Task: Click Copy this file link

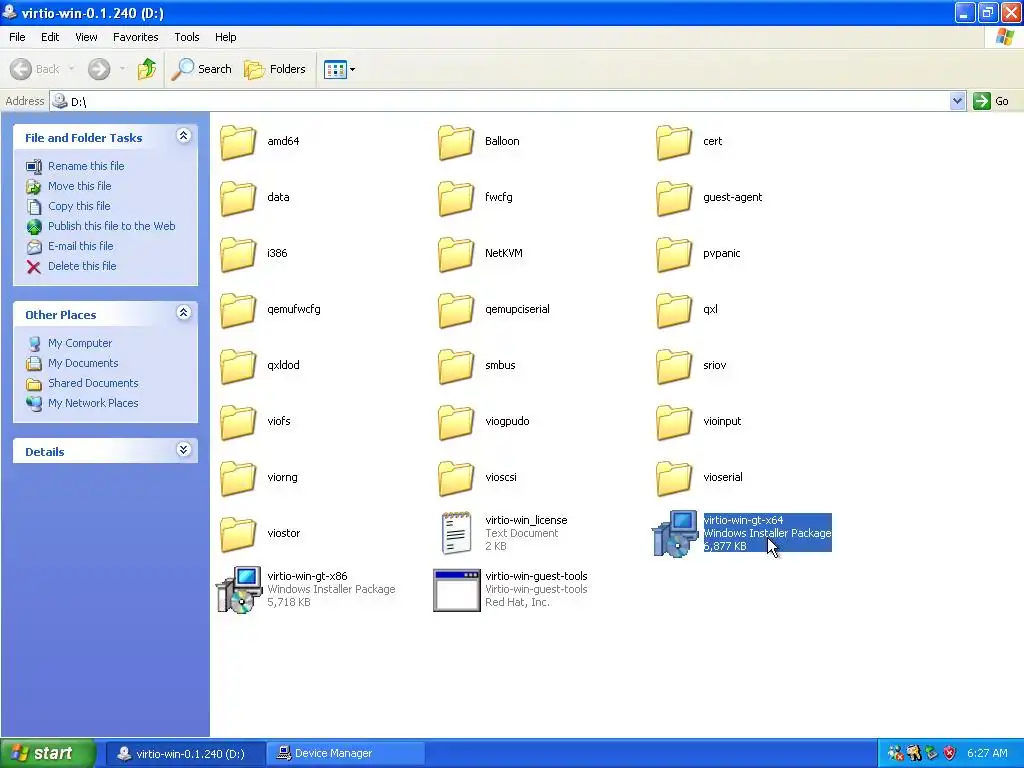Action: pos(79,206)
